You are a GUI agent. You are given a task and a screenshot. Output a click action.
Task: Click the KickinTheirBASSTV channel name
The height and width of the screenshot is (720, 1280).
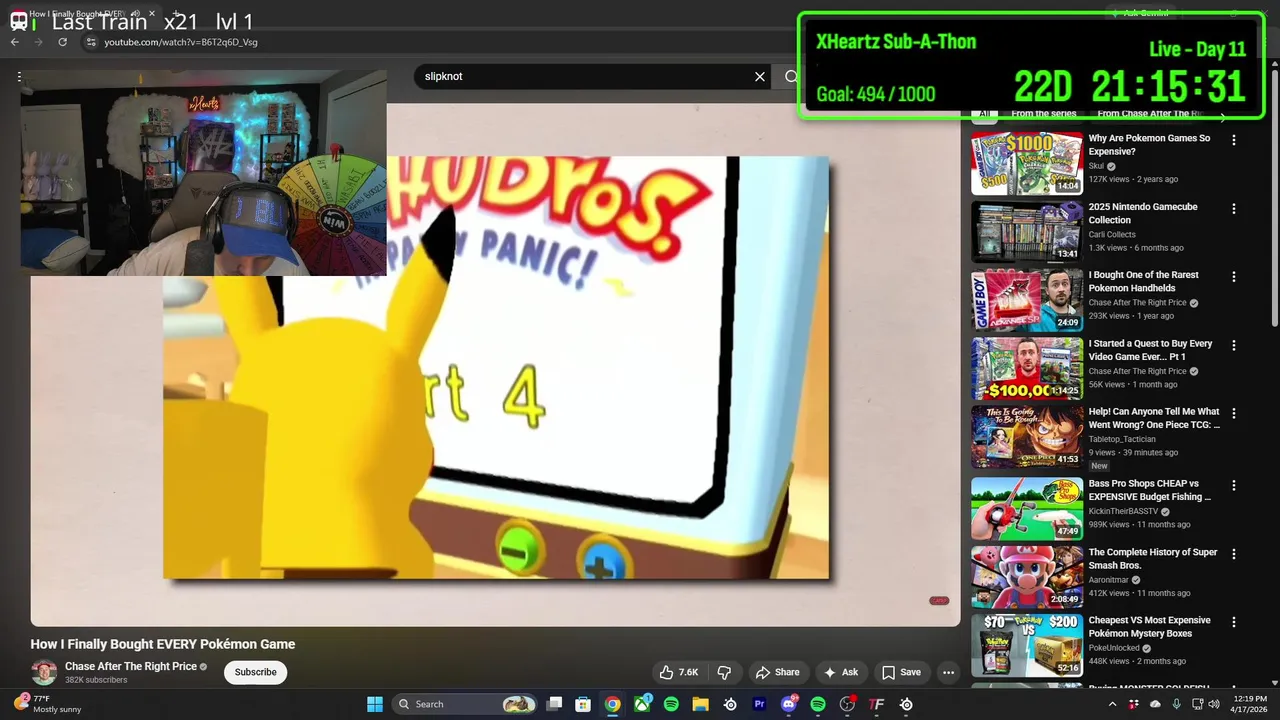click(x=1124, y=511)
